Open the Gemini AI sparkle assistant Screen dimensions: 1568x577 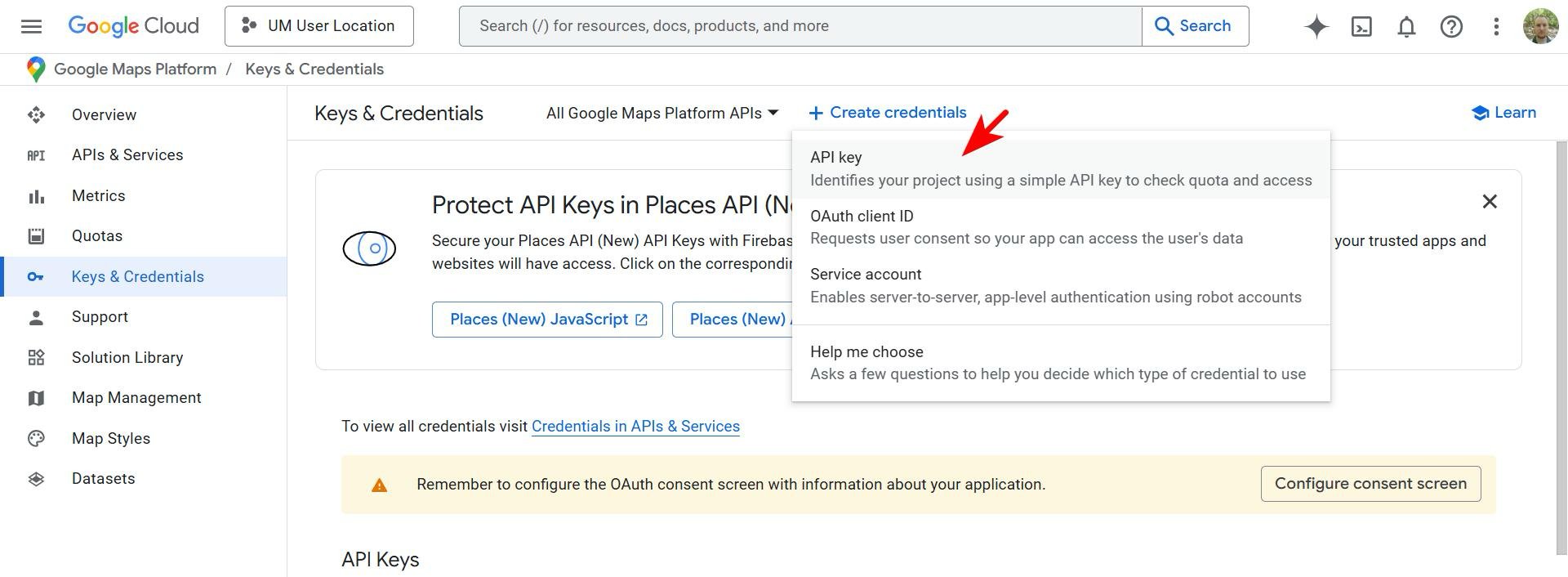(1316, 26)
